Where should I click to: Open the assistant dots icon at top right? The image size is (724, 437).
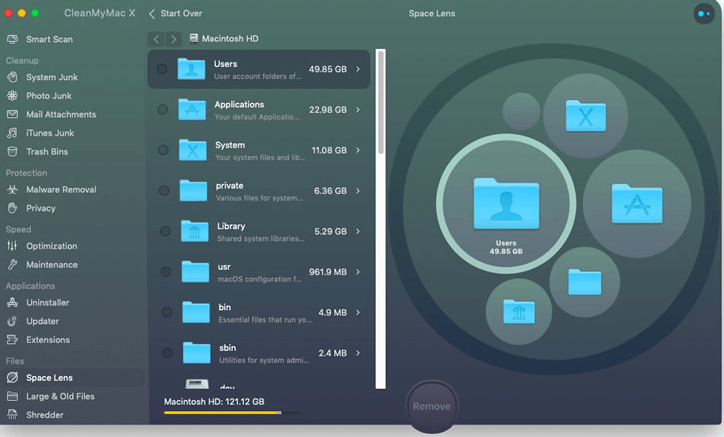tap(704, 14)
